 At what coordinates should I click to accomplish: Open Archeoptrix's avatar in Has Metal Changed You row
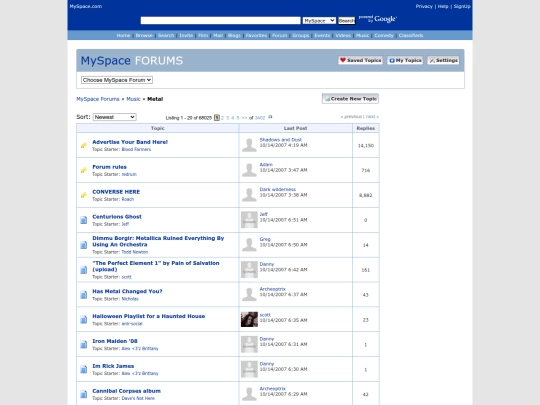[x=249, y=294]
